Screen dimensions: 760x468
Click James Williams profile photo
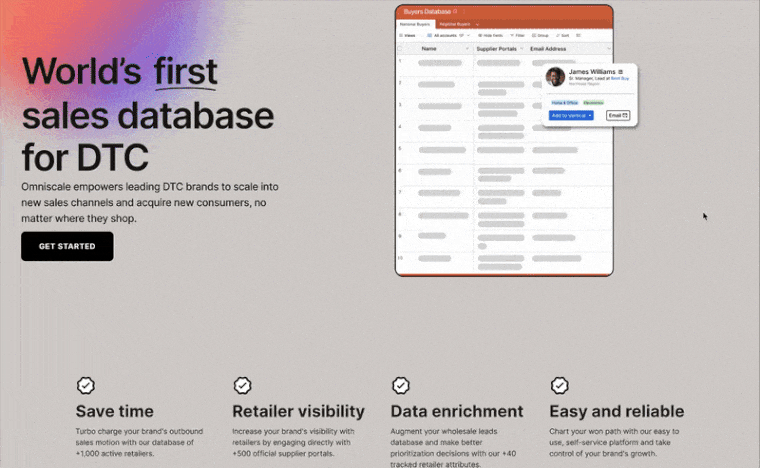point(555,77)
